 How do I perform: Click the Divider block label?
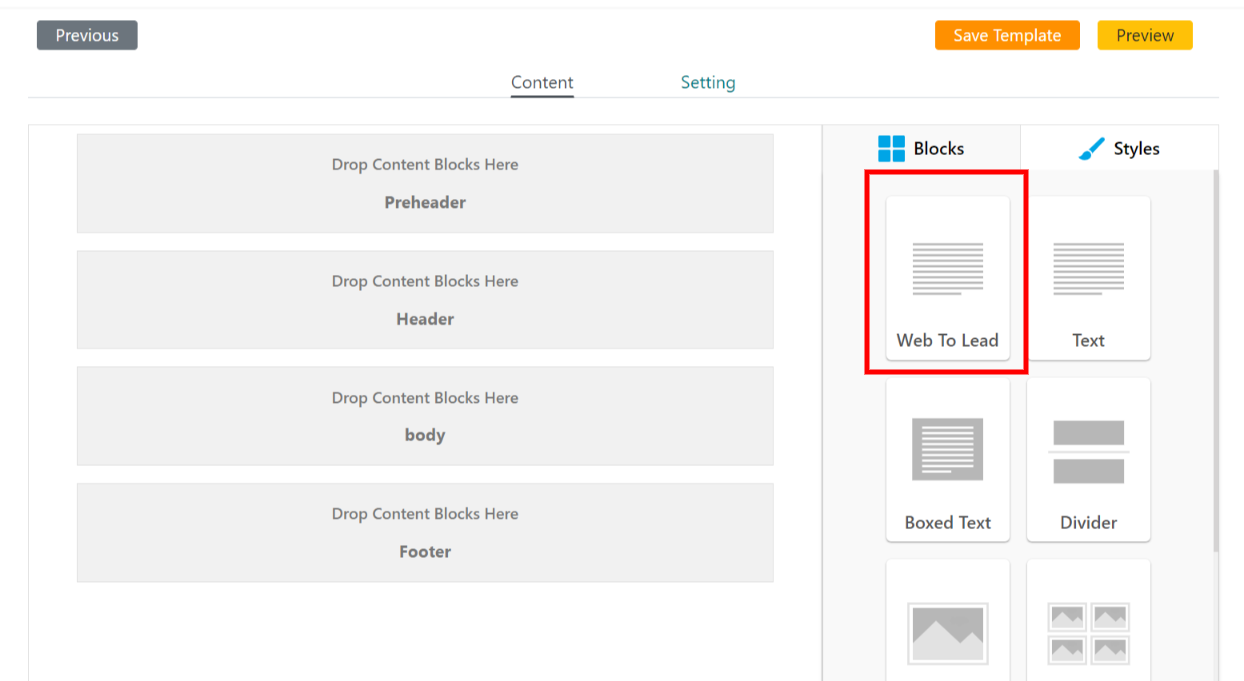point(1089,522)
